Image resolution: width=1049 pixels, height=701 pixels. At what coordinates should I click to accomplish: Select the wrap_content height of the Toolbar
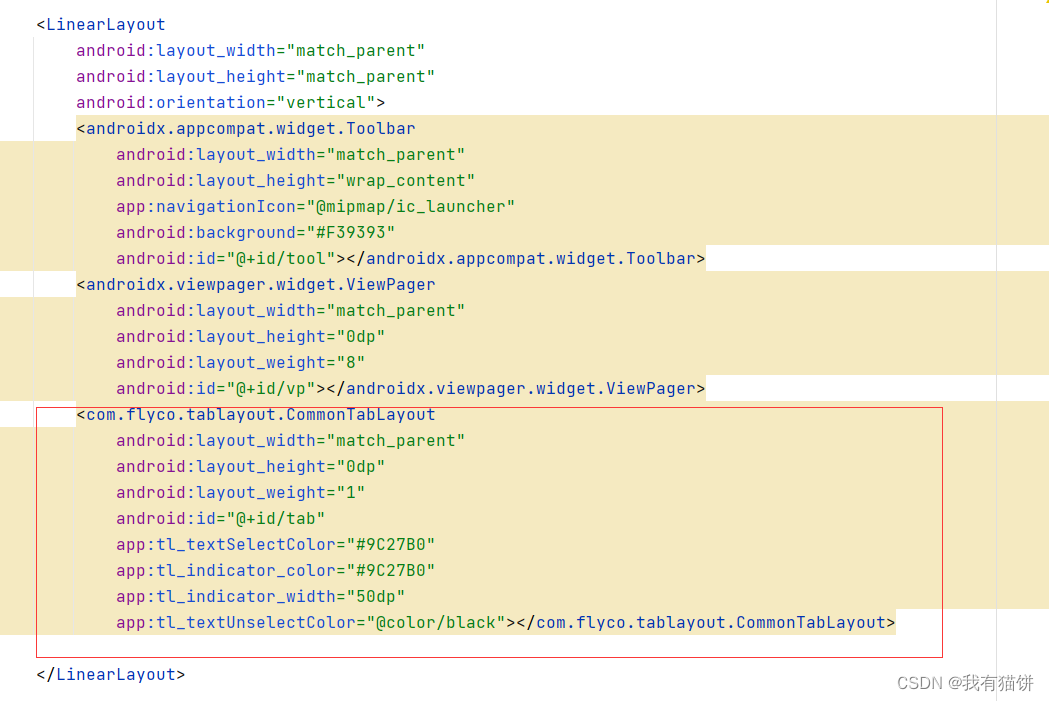406,180
